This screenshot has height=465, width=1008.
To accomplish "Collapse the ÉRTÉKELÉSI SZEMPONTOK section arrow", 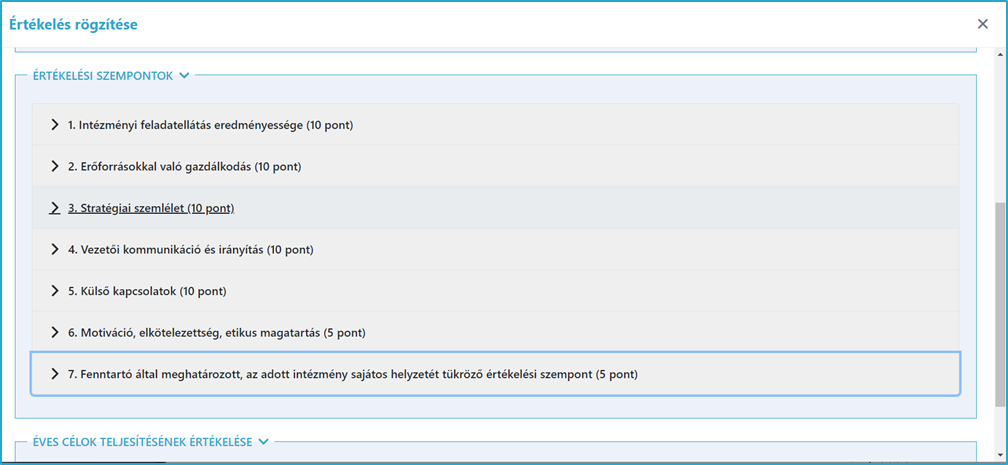I will pos(184,76).
